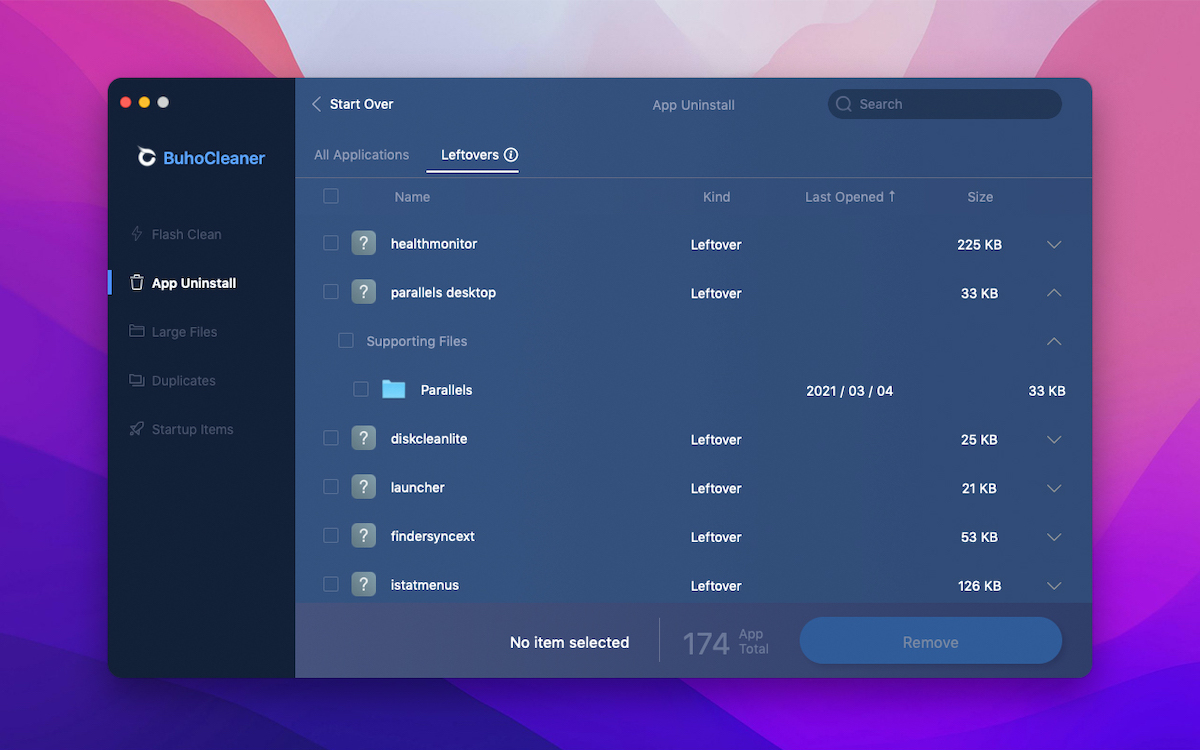Click the No item selected status text
Viewport: 1200px width, 750px height.
570,643
